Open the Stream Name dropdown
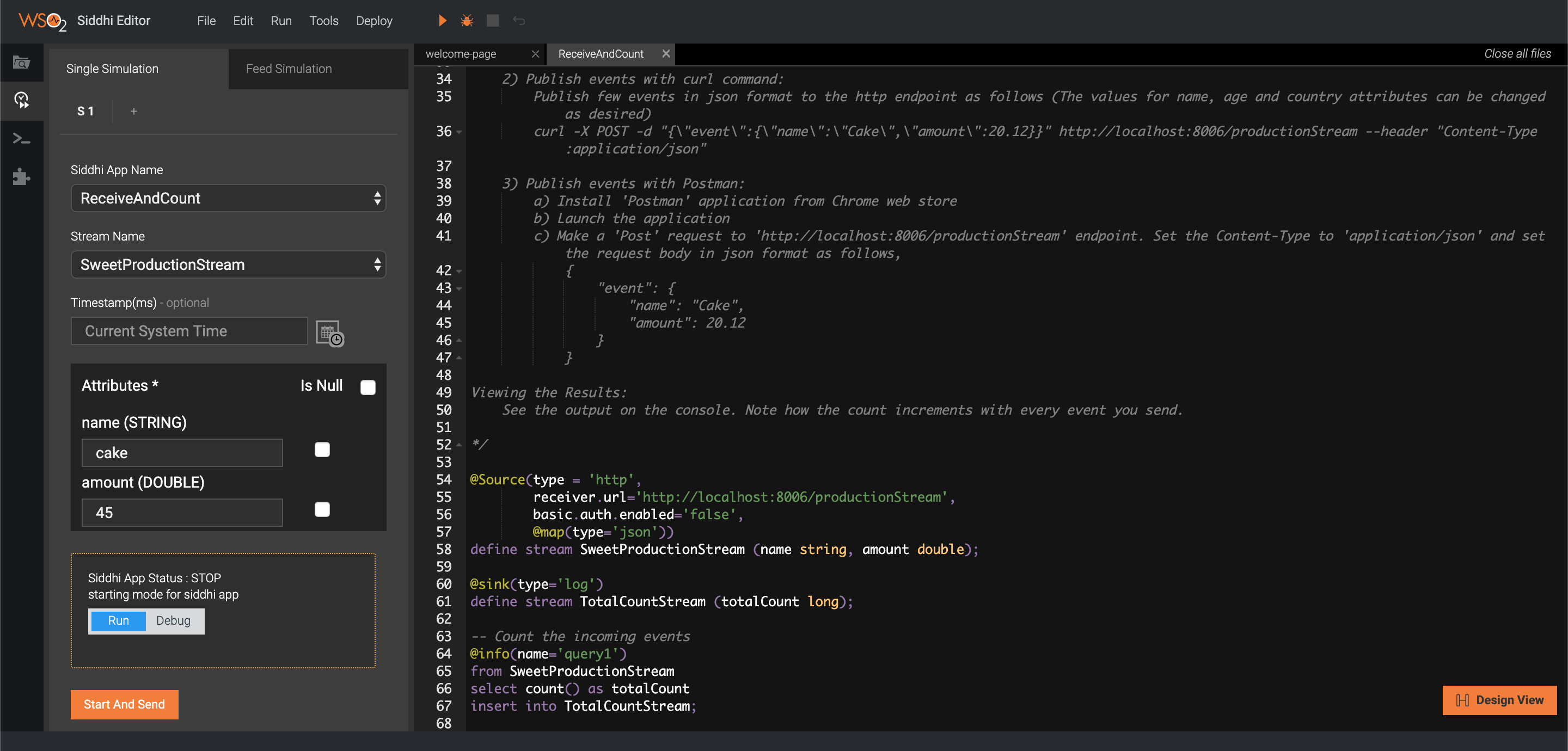This screenshot has height=751, width=1568. (228, 264)
